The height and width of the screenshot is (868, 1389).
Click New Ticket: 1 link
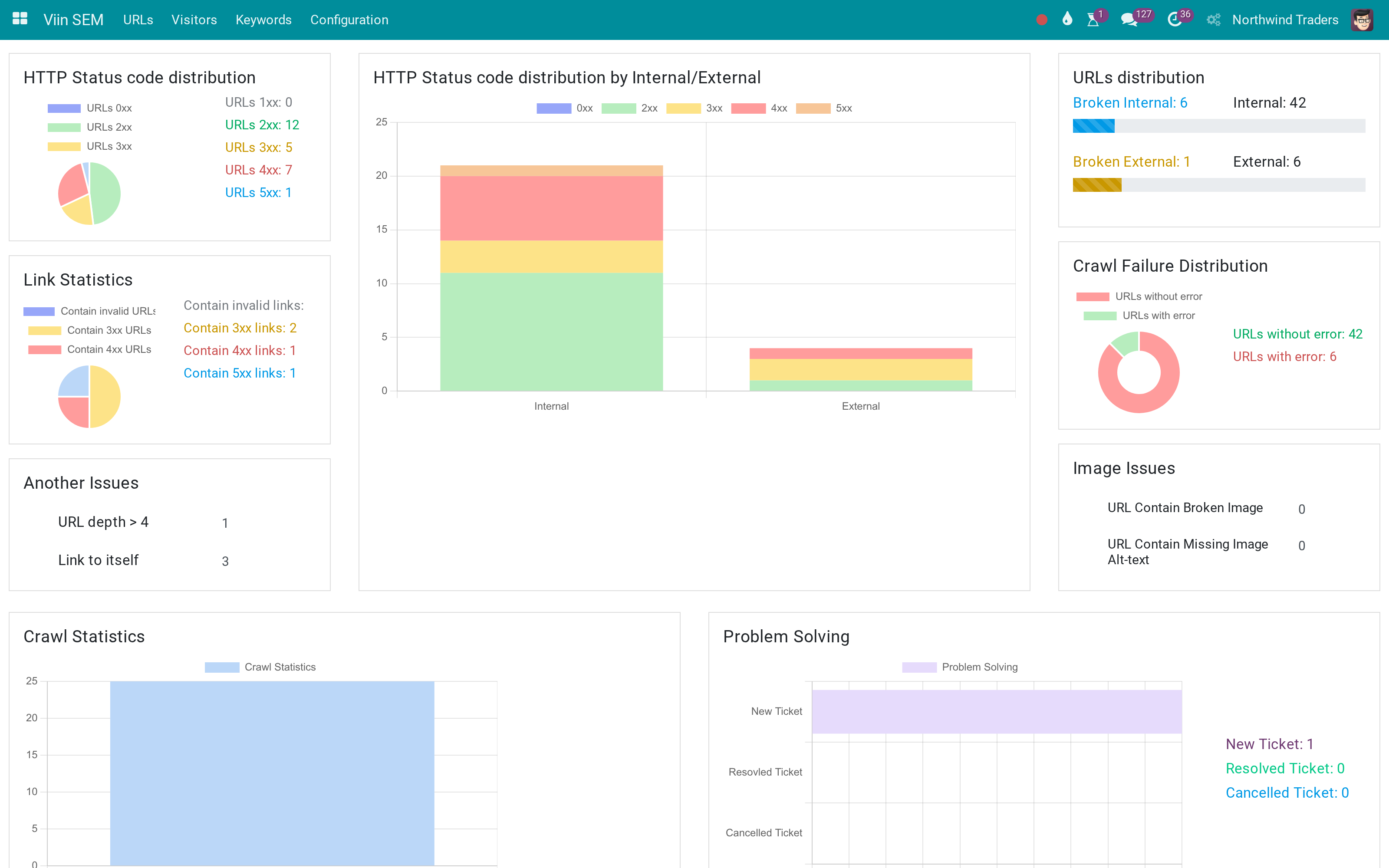point(1270,744)
